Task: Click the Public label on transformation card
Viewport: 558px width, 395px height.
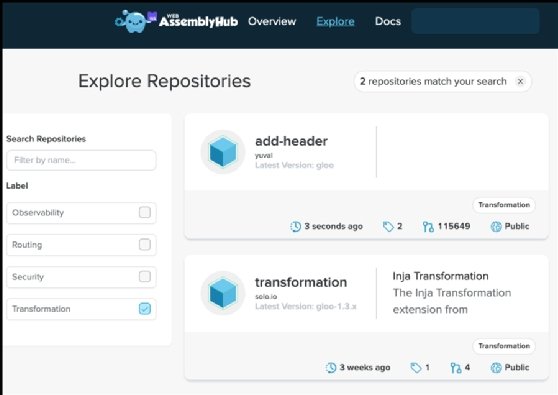Action: click(x=517, y=368)
